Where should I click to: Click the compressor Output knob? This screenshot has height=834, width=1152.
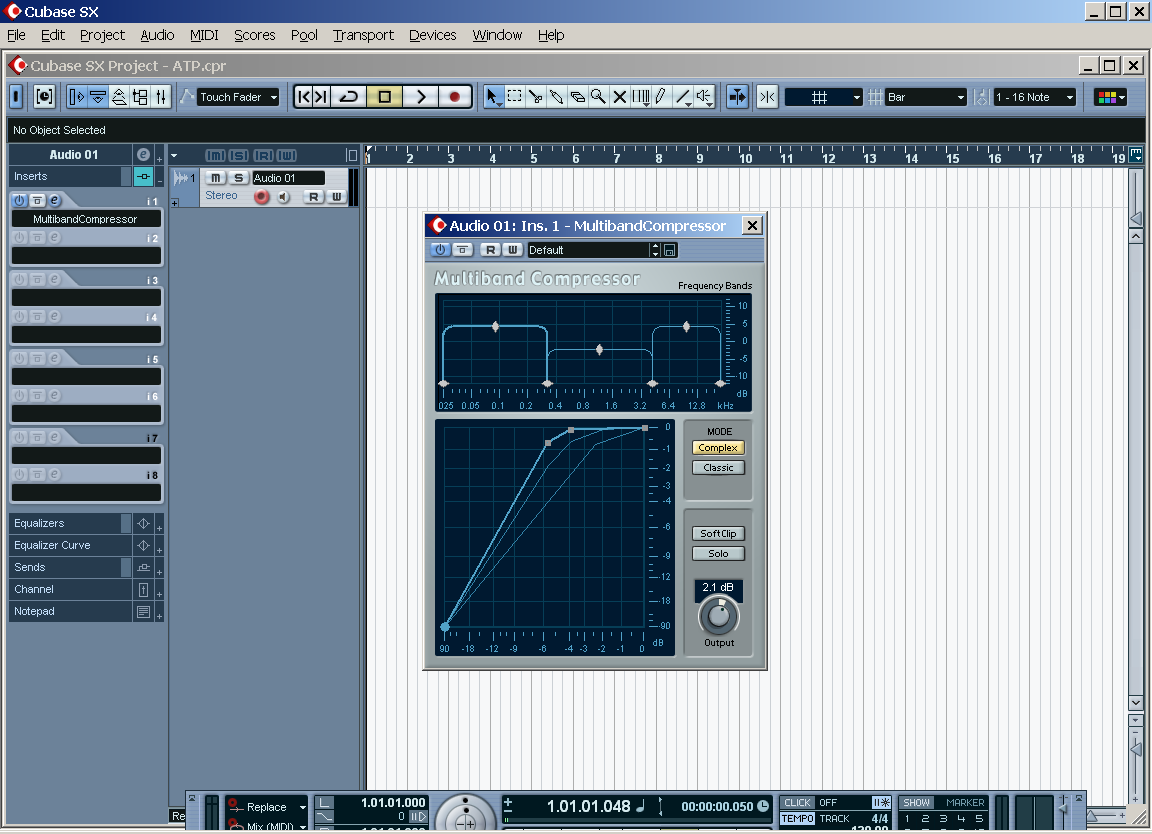click(x=719, y=616)
